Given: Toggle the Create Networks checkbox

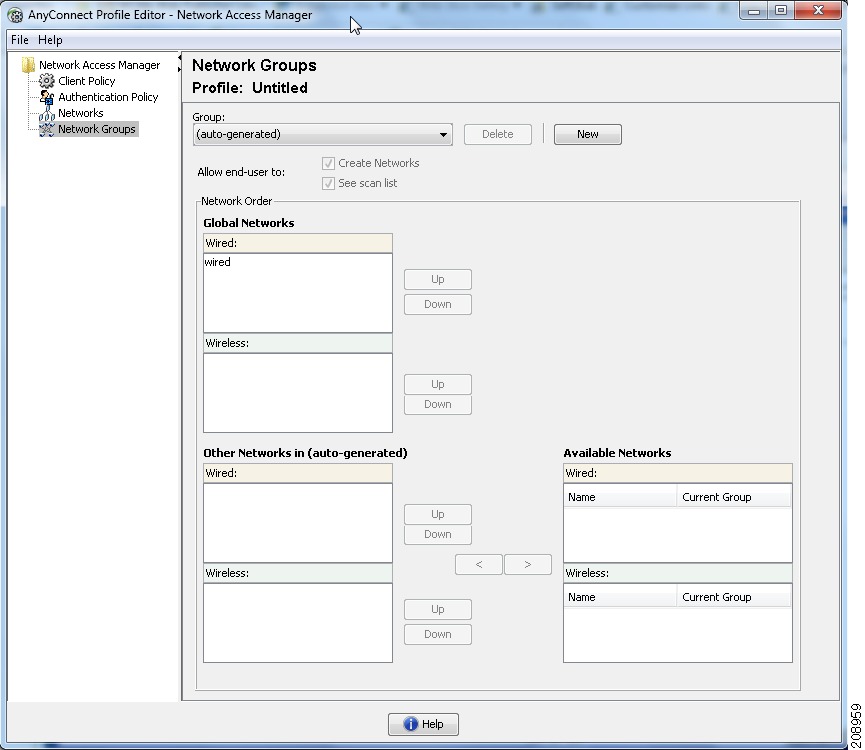Looking at the screenshot, I should coord(328,163).
